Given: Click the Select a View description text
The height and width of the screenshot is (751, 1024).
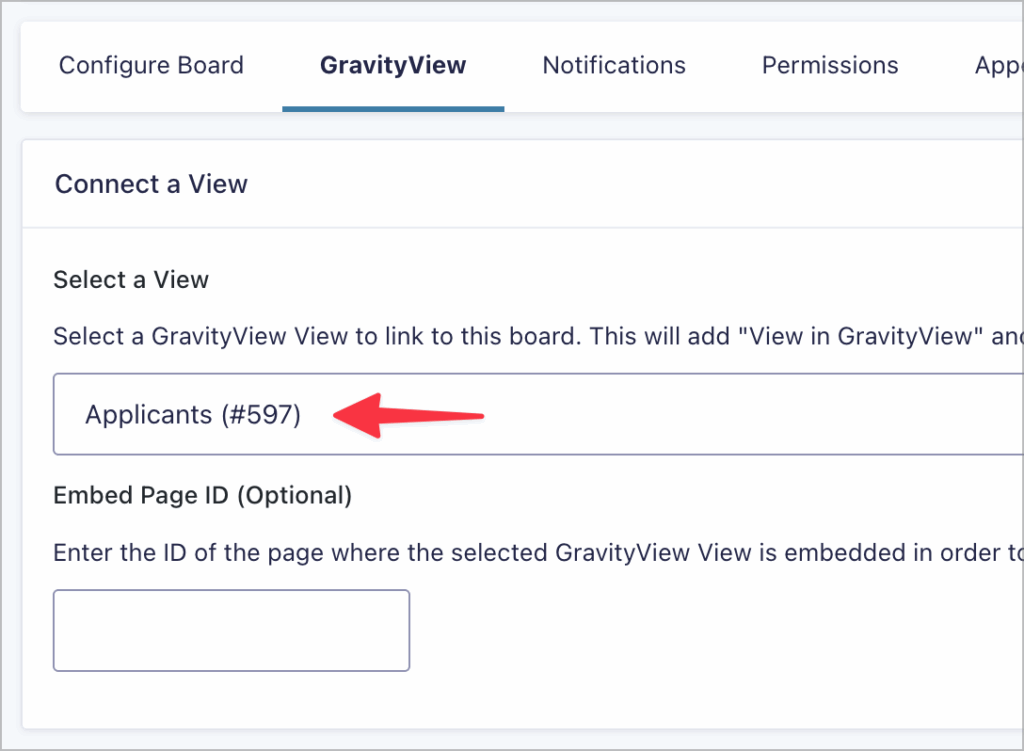Looking at the screenshot, I should [500, 336].
